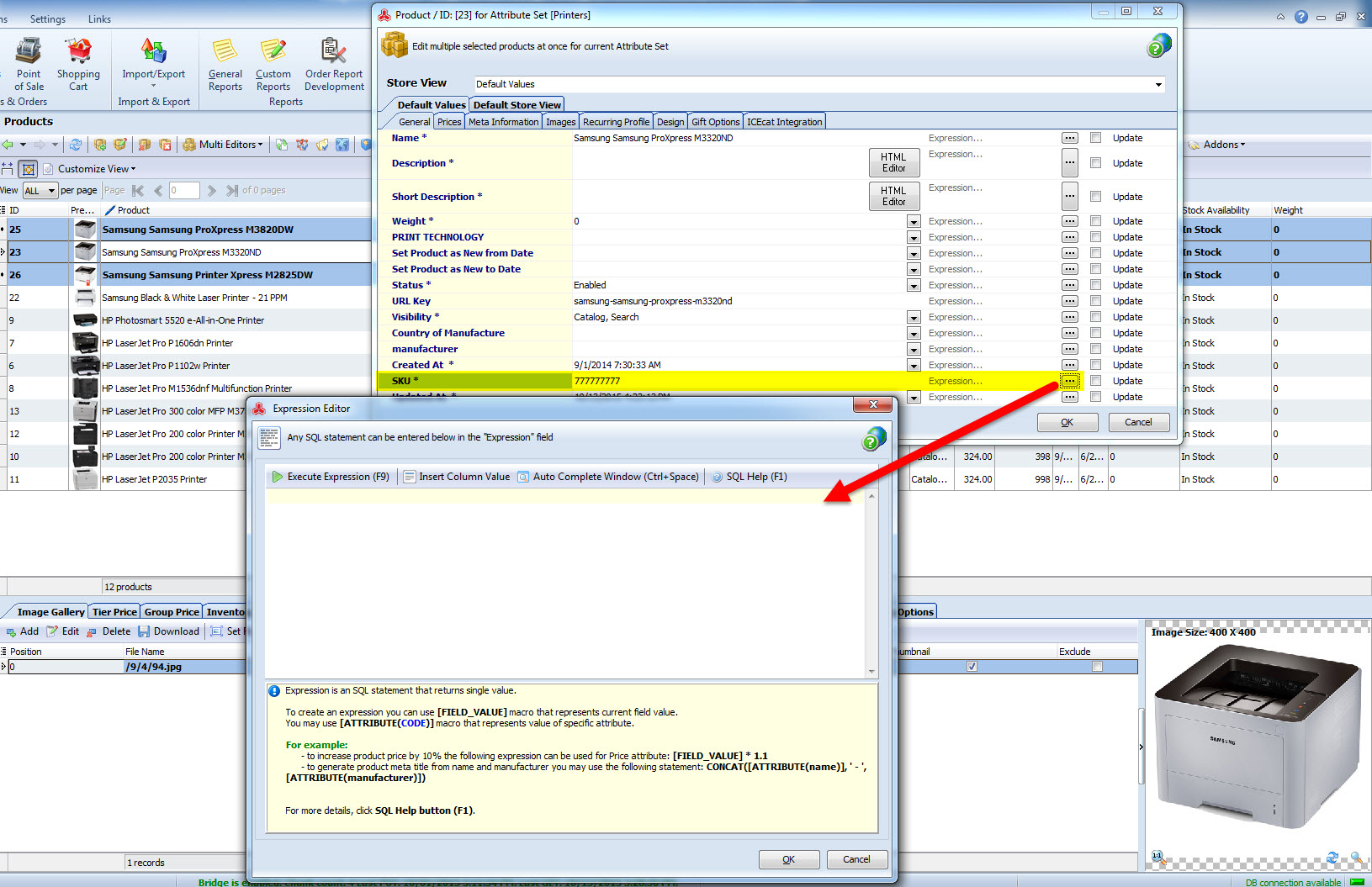Click the zoom 1:1 icon below the printer image
Image resolution: width=1372 pixels, height=887 pixels.
coord(1157,856)
